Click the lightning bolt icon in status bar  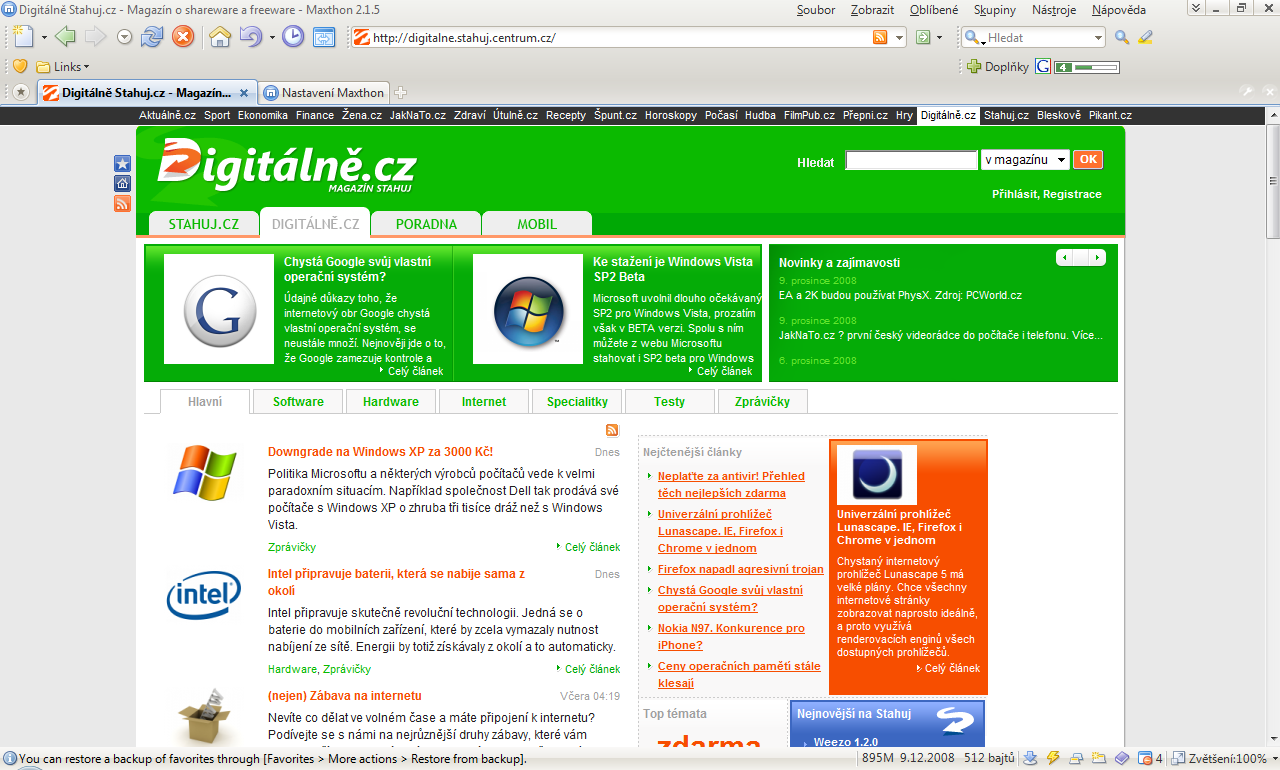tap(1053, 758)
